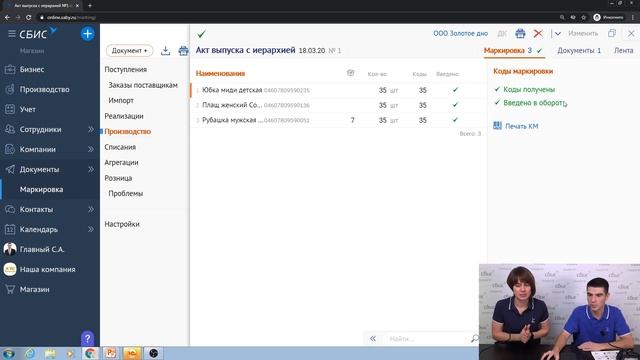Select Реализации category
The image size is (640, 360).
(124, 116)
